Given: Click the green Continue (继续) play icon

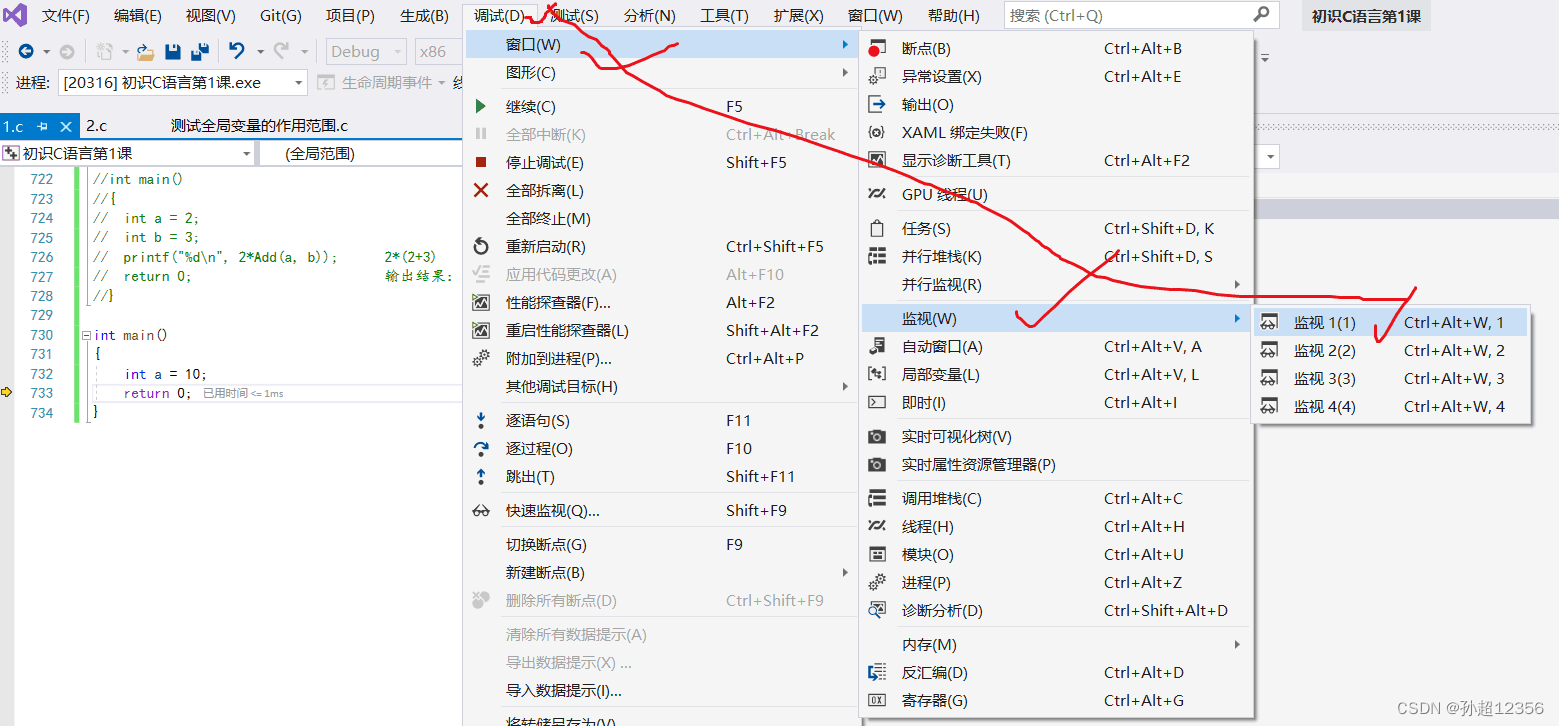Looking at the screenshot, I should click(481, 106).
